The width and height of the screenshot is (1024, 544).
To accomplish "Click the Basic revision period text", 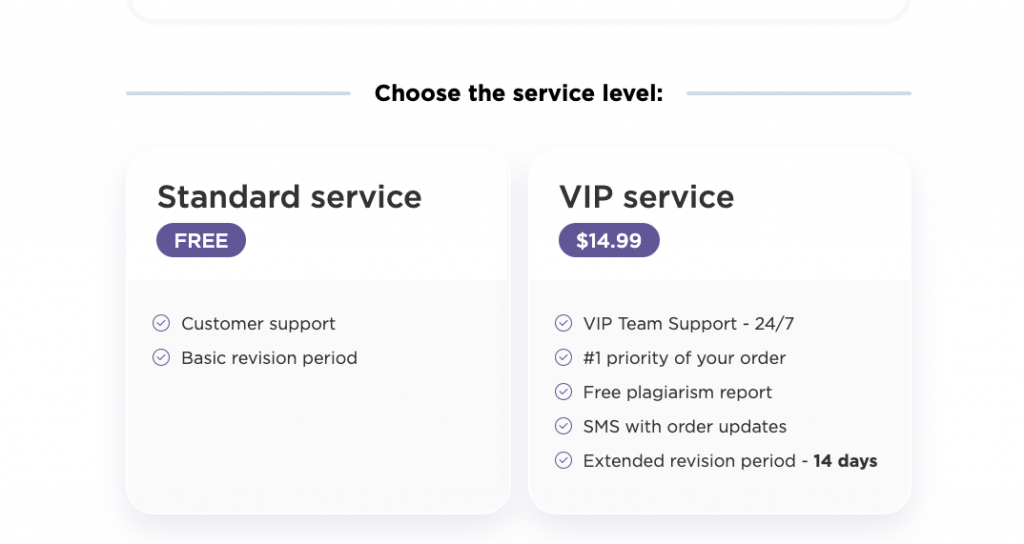I will [x=269, y=358].
